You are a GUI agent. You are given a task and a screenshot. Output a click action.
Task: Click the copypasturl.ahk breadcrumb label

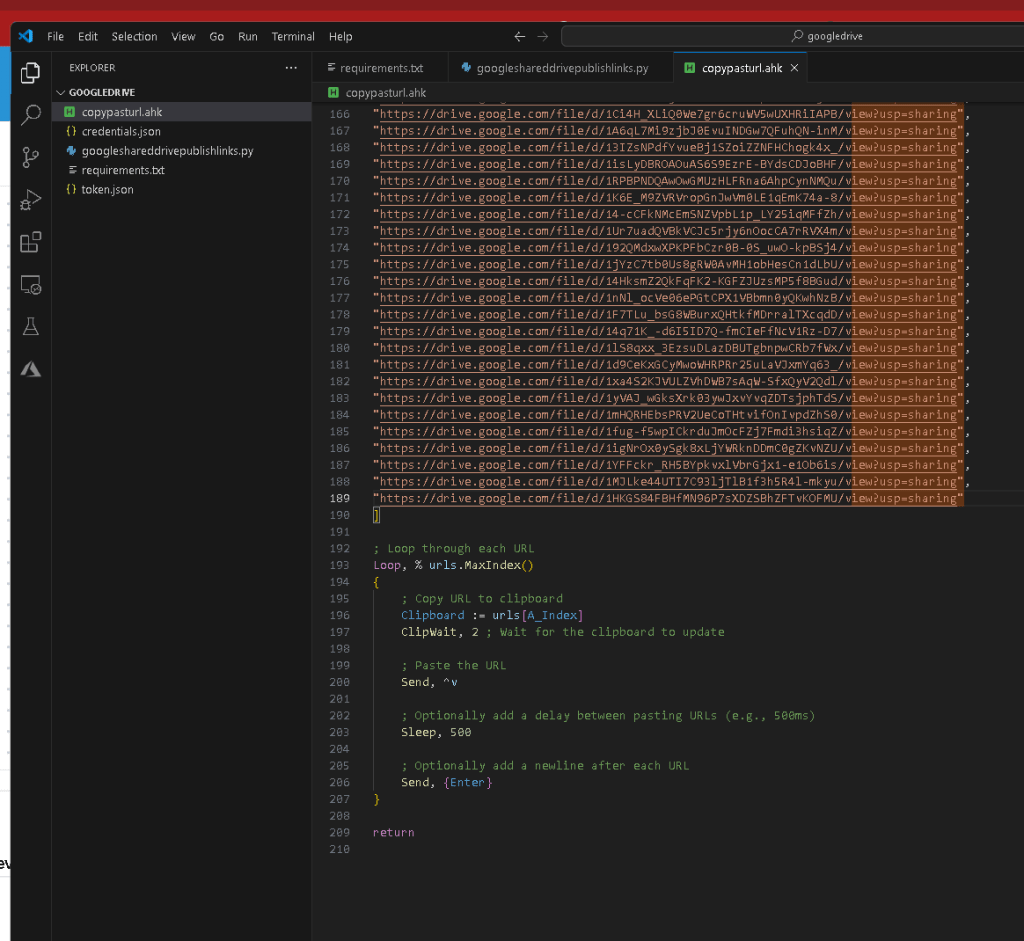pyautogui.click(x=385, y=93)
